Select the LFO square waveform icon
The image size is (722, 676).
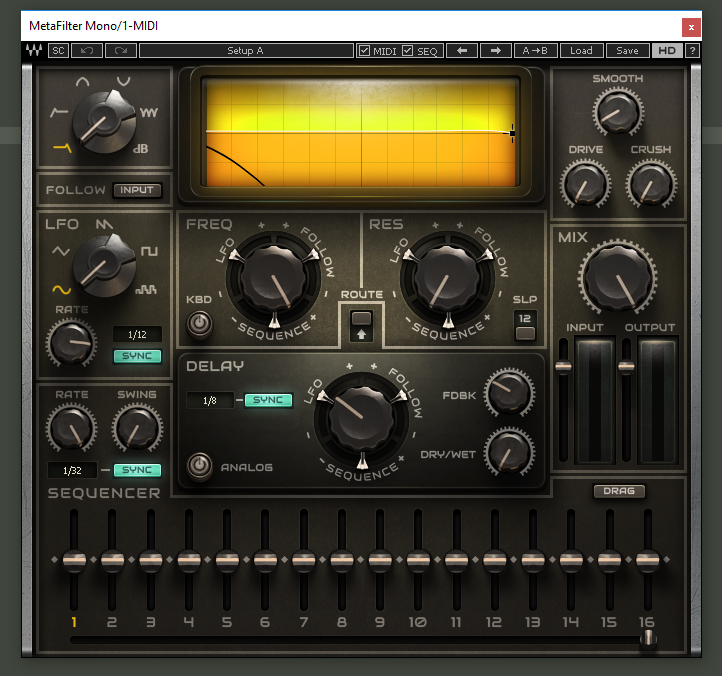149,251
